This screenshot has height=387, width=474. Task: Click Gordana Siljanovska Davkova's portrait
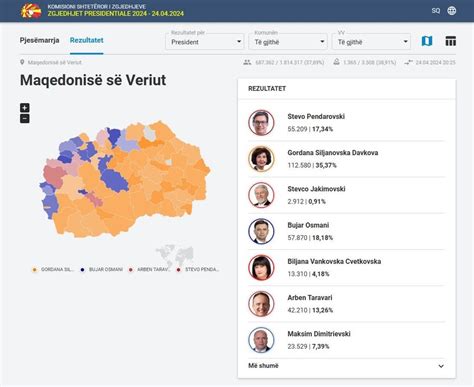point(261,159)
